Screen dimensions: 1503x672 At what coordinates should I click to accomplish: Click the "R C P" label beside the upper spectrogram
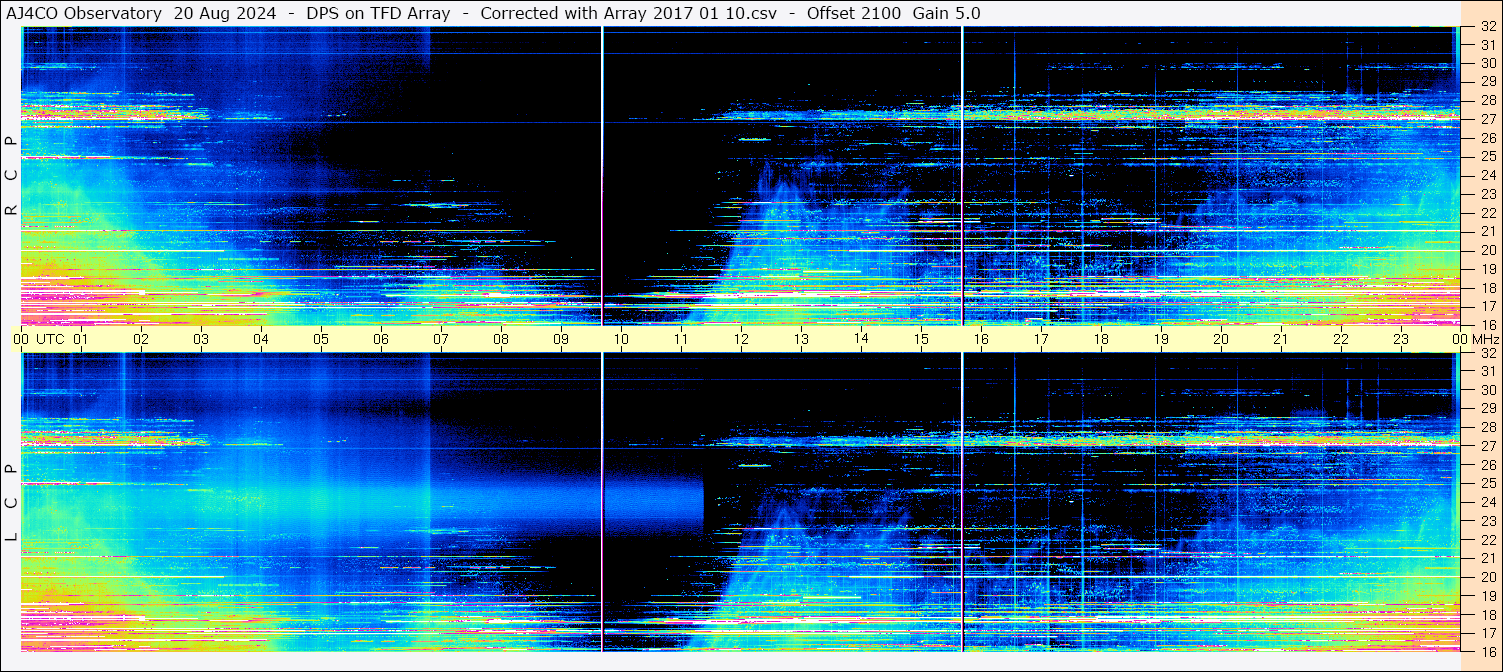(x=11, y=176)
